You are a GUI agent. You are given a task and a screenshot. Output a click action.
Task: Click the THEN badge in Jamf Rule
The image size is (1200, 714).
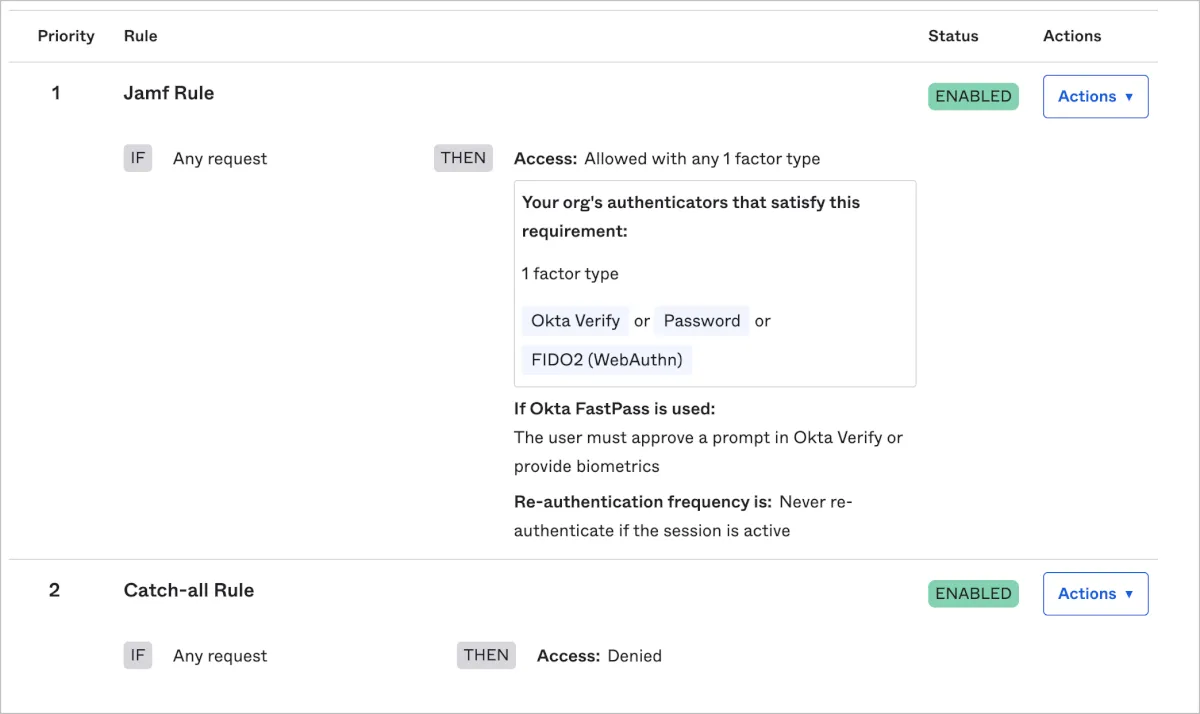pyautogui.click(x=463, y=158)
